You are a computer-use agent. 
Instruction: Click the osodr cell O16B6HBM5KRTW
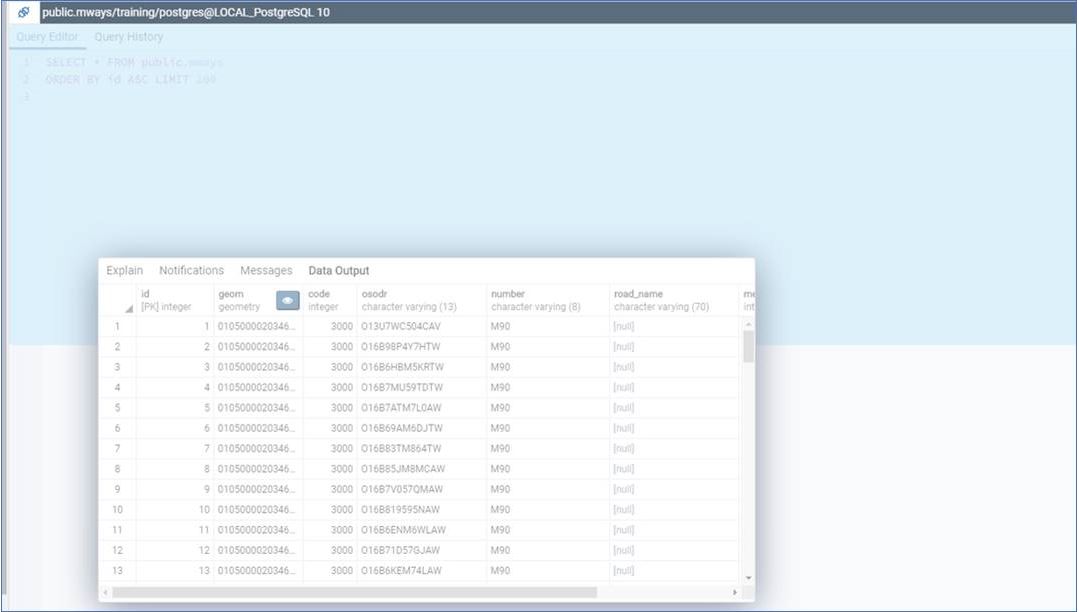pyautogui.click(x=421, y=367)
